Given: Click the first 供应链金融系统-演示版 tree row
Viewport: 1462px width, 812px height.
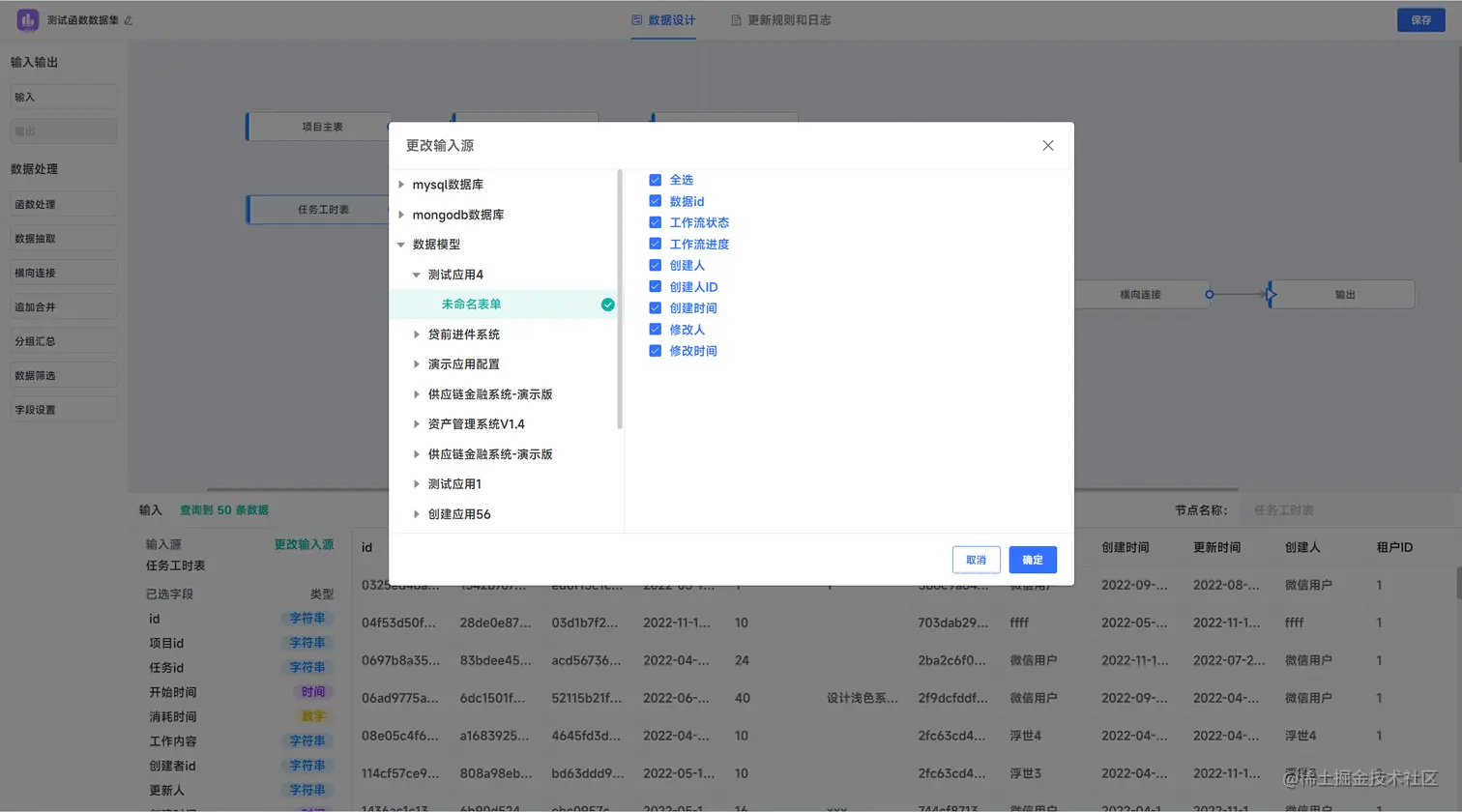Looking at the screenshot, I should [x=490, y=394].
